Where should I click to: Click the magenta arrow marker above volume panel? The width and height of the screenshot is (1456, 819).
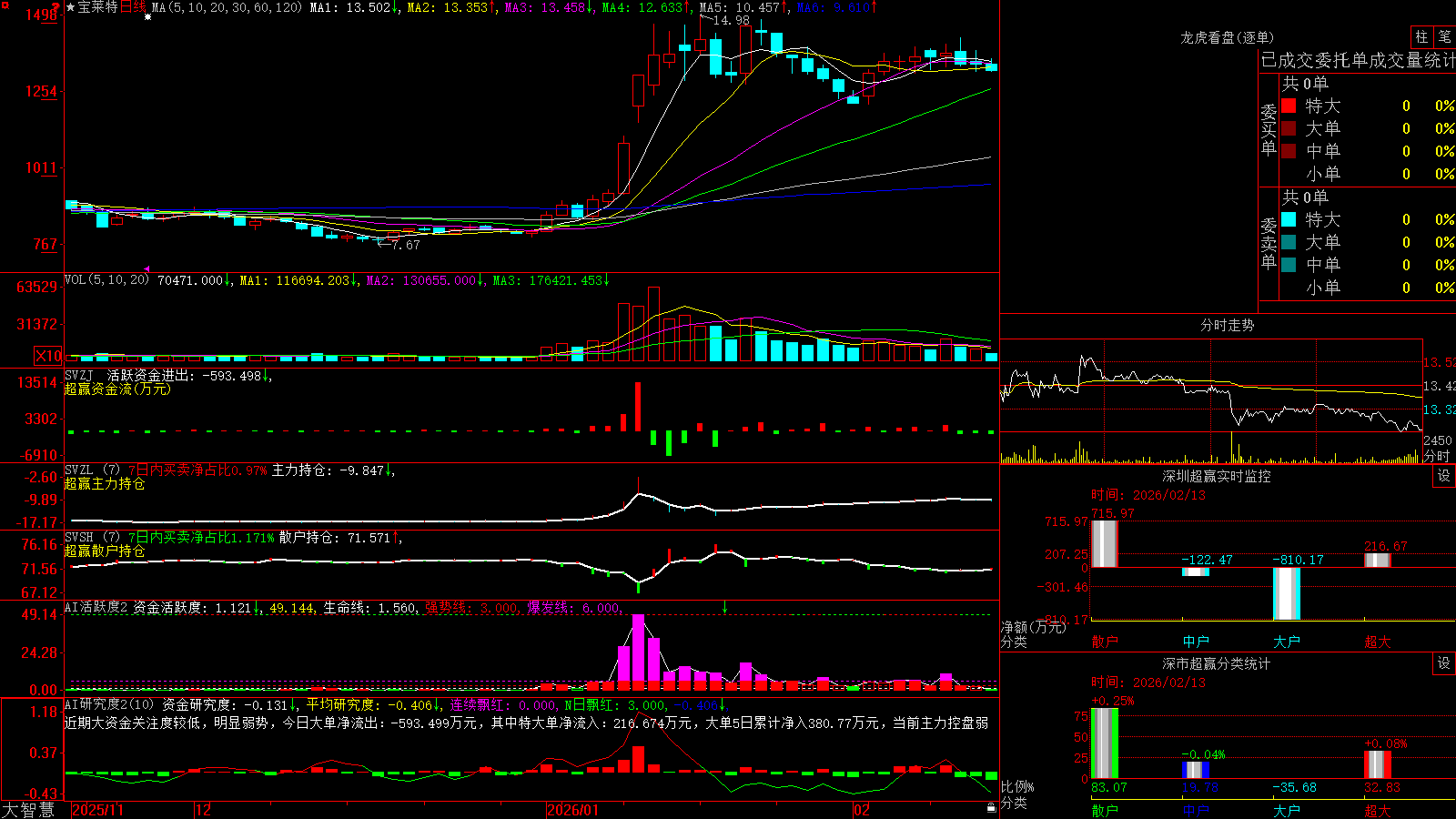tap(147, 268)
